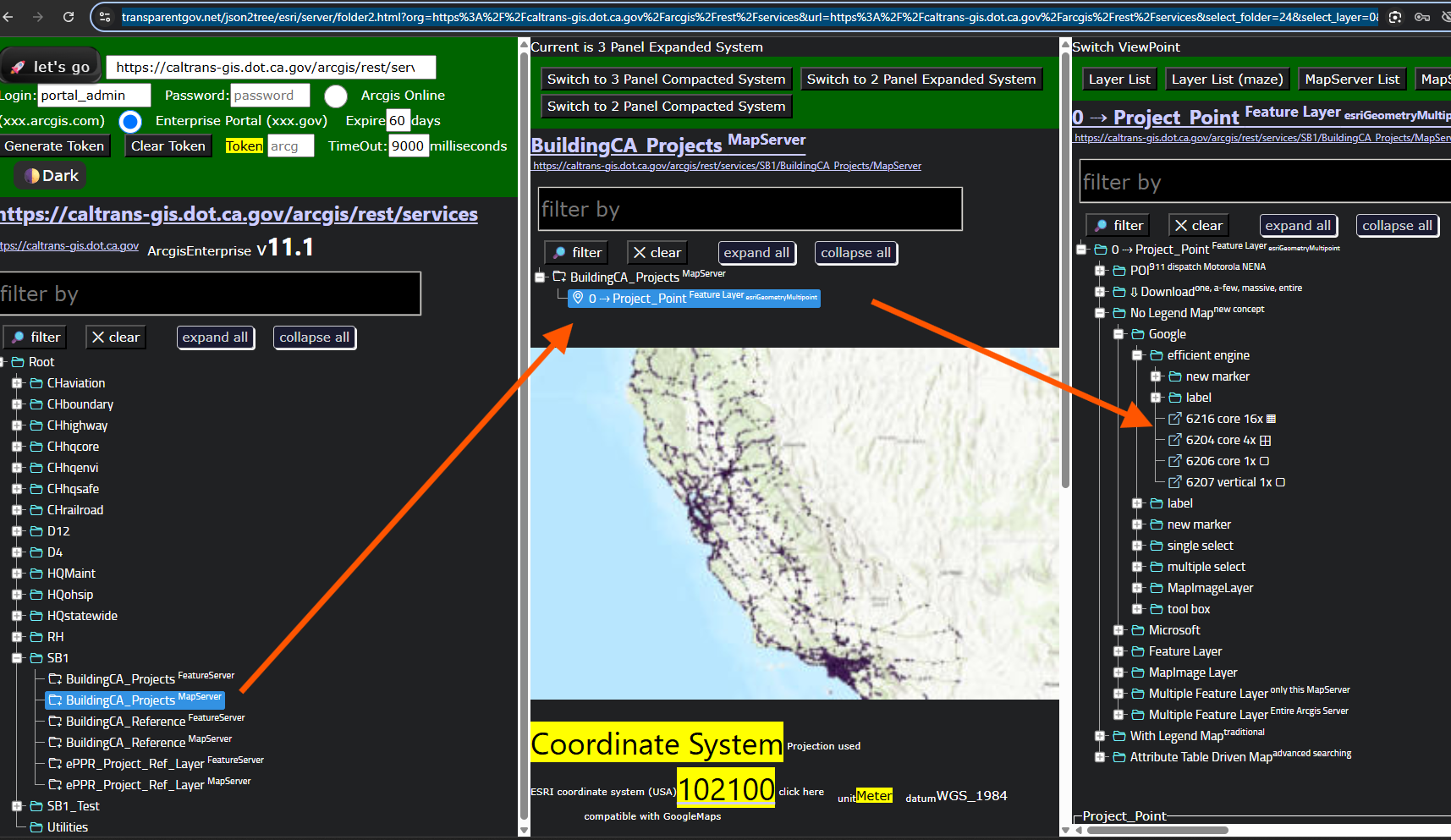Toggle the Dark mode button

click(x=51, y=176)
